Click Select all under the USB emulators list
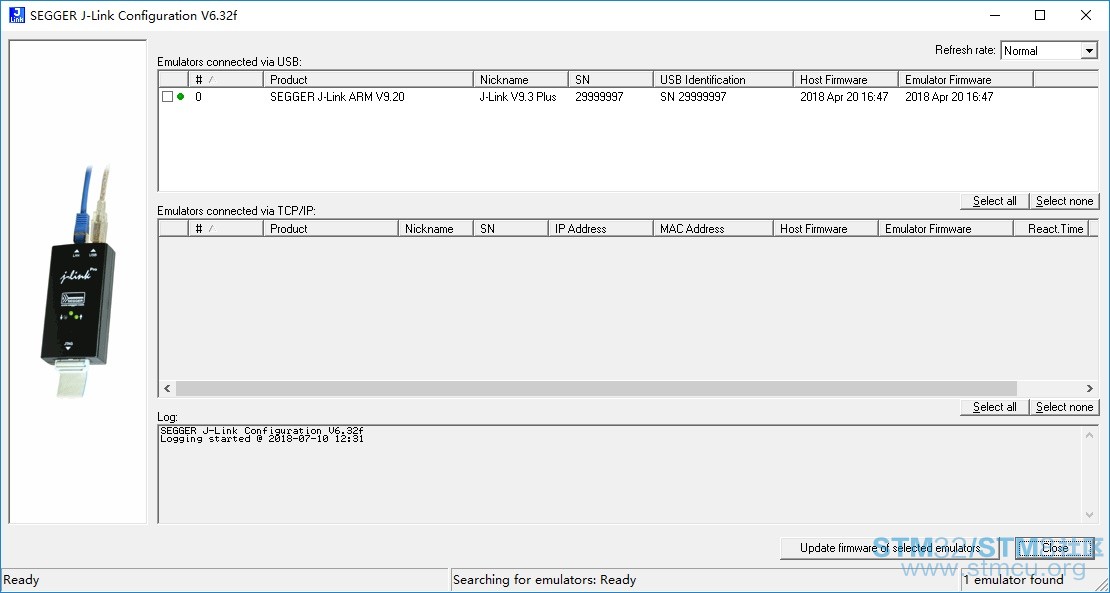Viewport: 1110px width, 593px height. (994, 201)
